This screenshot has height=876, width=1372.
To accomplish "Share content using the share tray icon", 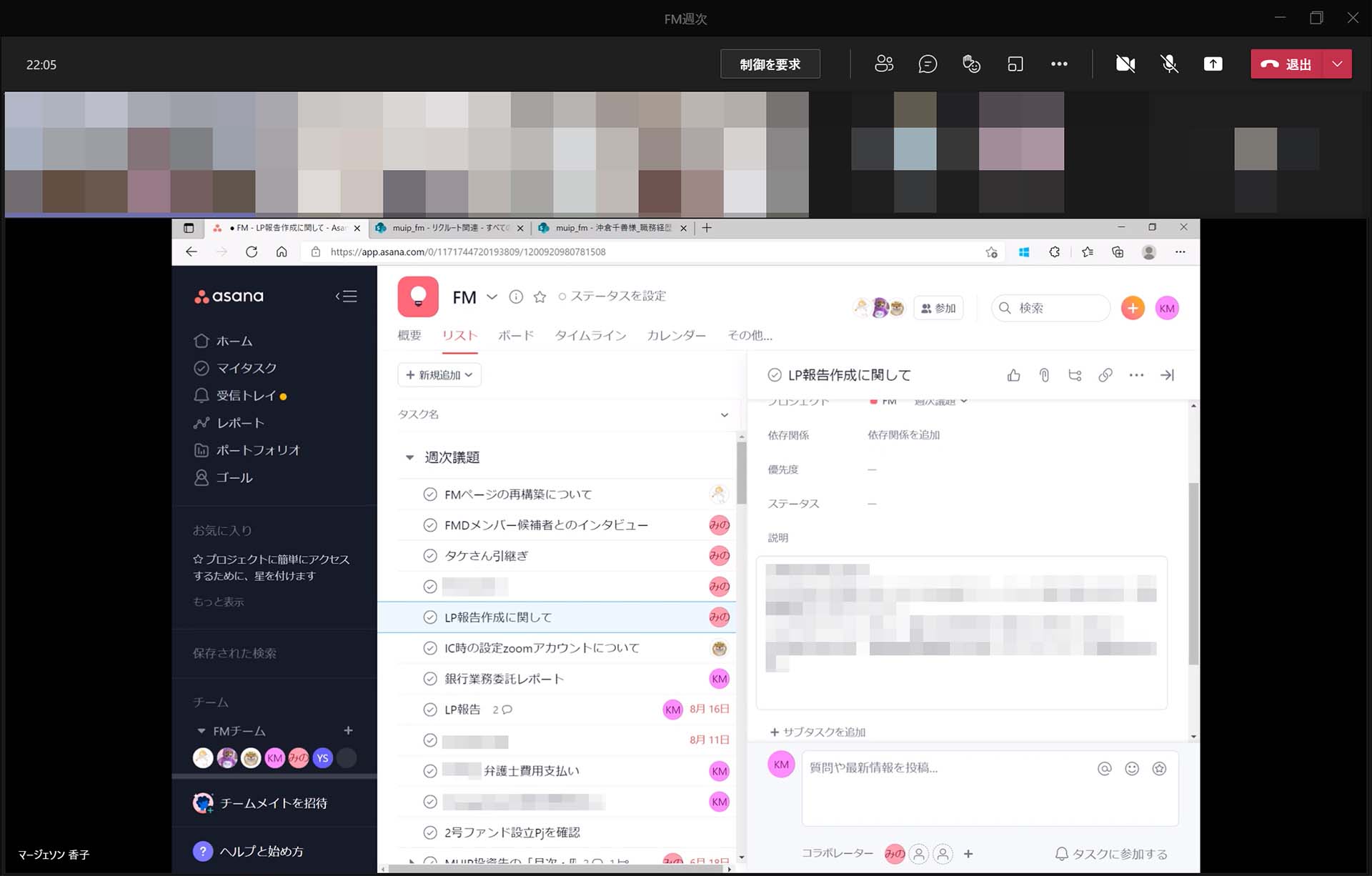I will pyautogui.click(x=1213, y=64).
